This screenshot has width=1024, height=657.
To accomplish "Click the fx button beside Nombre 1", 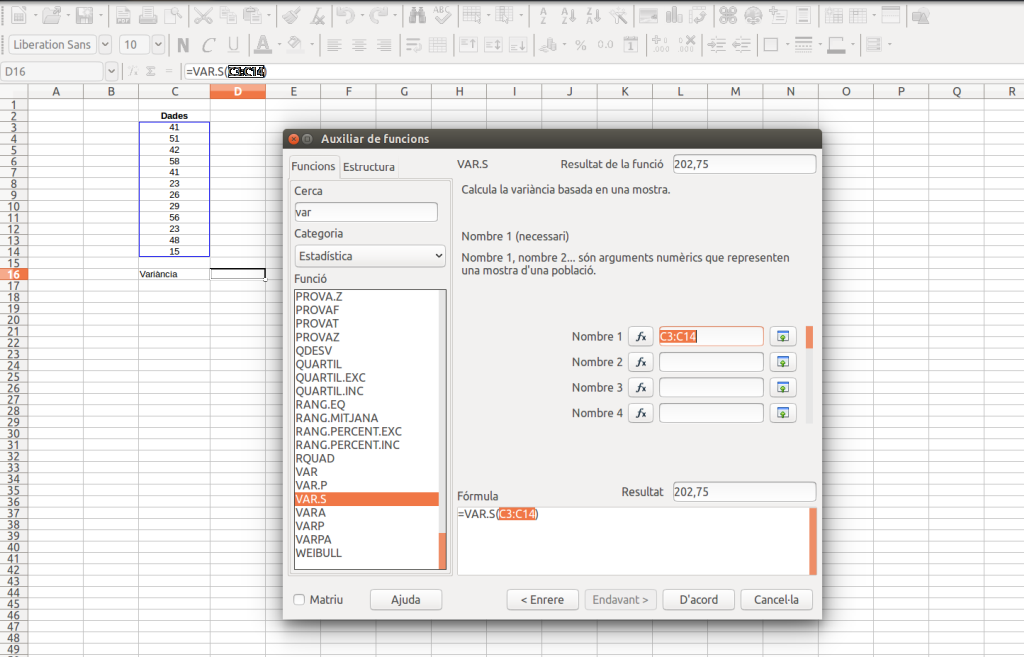I will click(x=641, y=337).
